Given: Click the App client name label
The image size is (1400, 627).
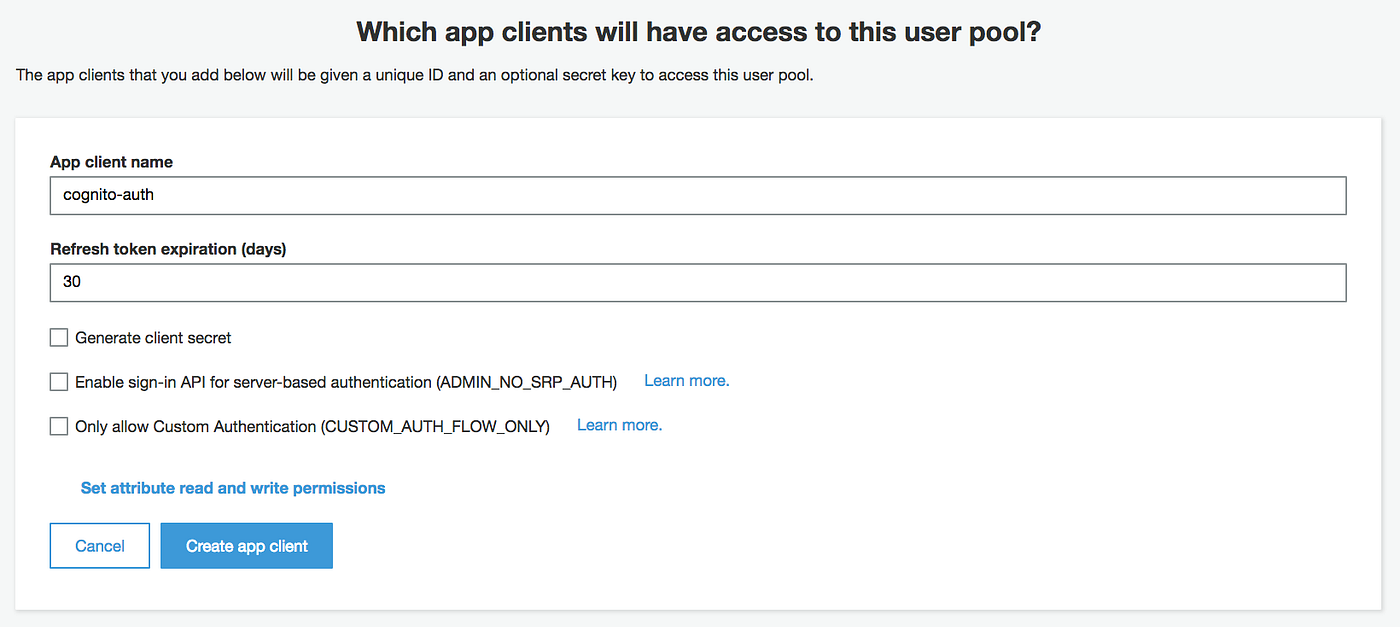Looking at the screenshot, I should [111, 161].
